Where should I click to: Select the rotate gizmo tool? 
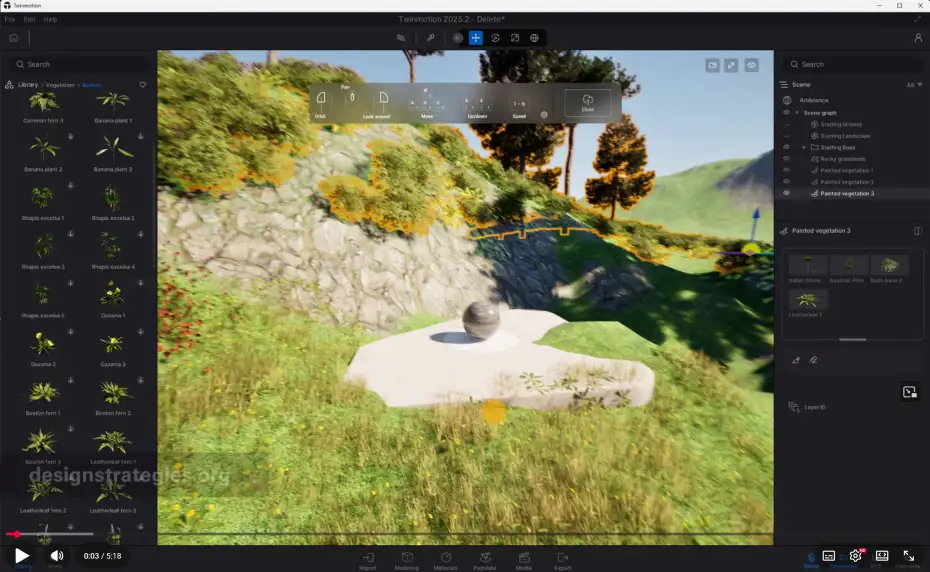tap(495, 38)
